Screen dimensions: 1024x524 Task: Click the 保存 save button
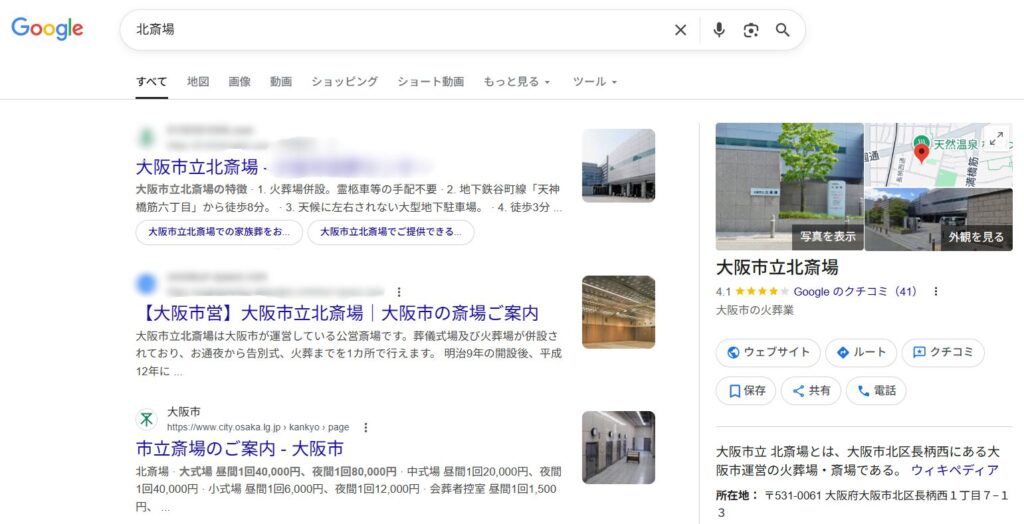[x=746, y=391]
